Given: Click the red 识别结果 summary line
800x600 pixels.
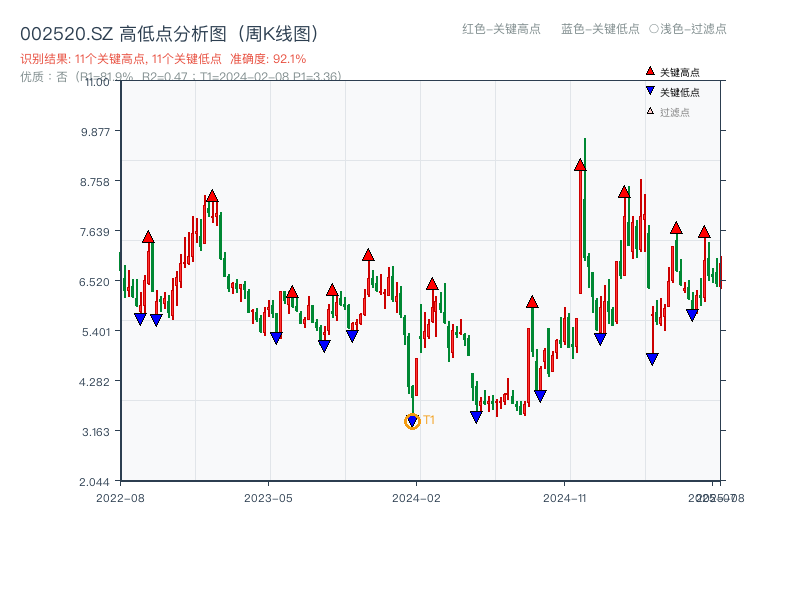Looking at the screenshot, I should [163, 59].
